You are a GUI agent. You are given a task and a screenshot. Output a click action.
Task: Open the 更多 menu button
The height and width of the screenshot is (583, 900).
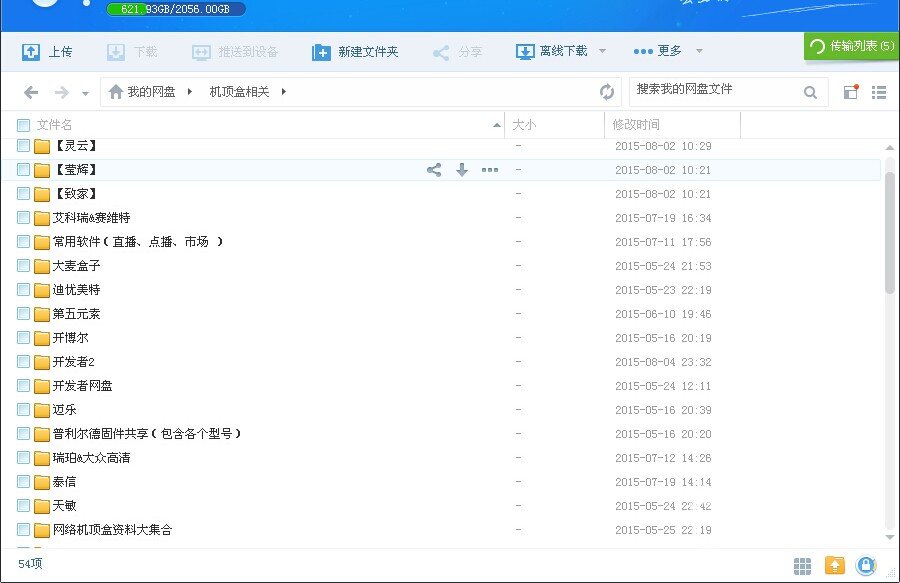click(657, 51)
